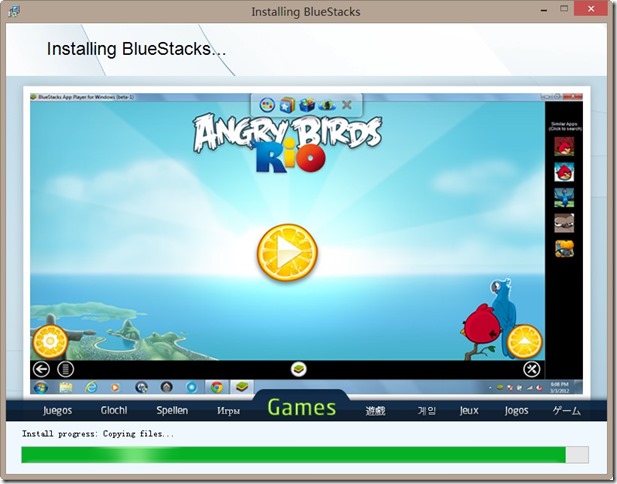Click the 'Install progress: Copying files...' text
Viewport: 617px width, 484px height.
[x=98, y=434]
